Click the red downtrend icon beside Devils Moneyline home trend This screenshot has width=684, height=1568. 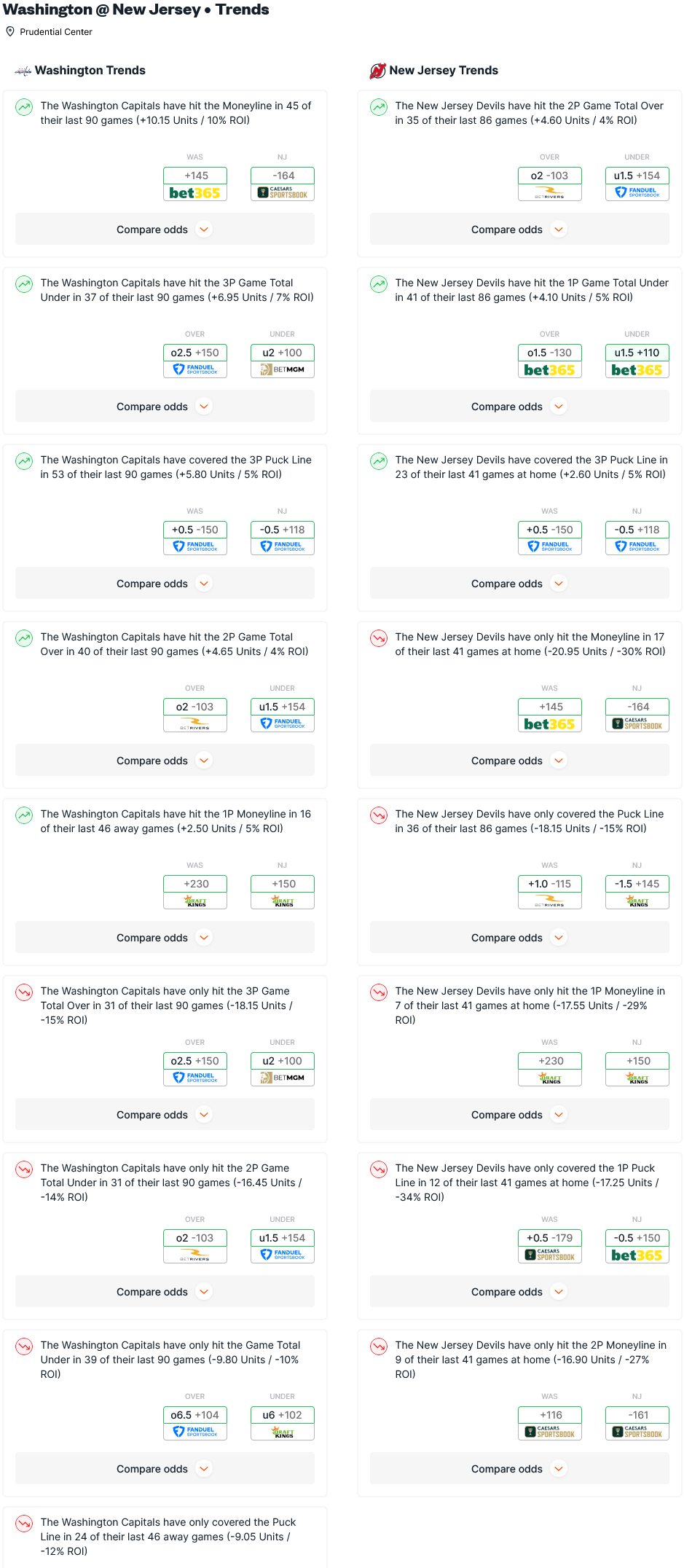coord(379,638)
